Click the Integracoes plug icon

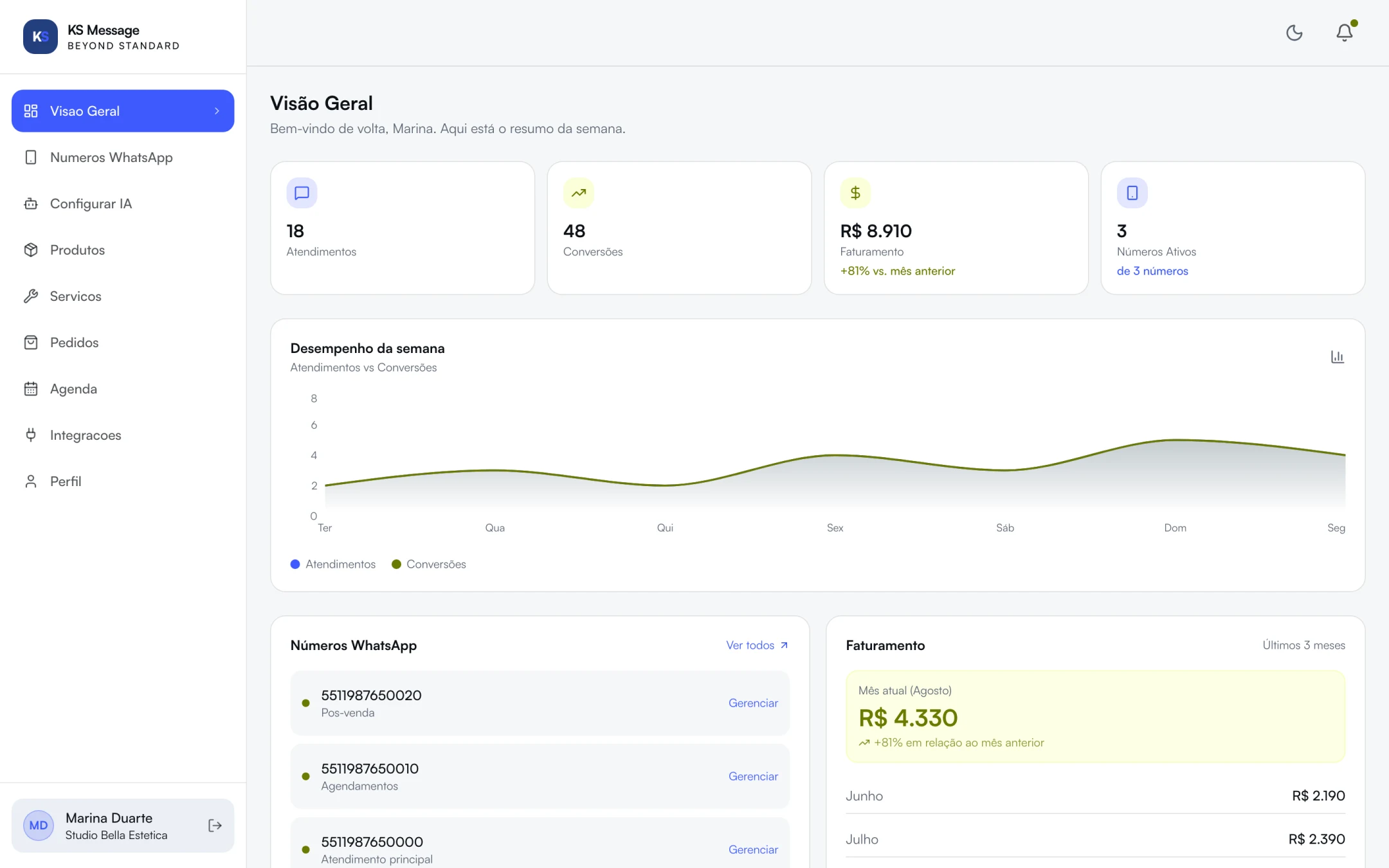click(31, 435)
